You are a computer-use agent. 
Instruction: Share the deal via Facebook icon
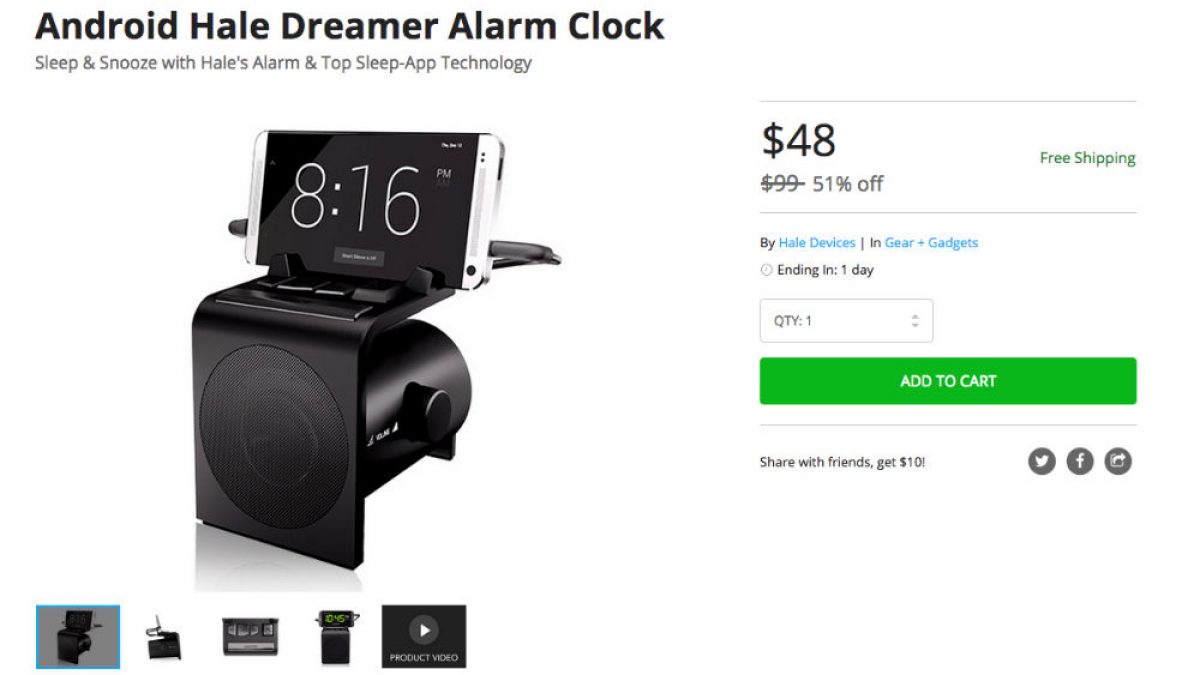pyautogui.click(x=1080, y=461)
